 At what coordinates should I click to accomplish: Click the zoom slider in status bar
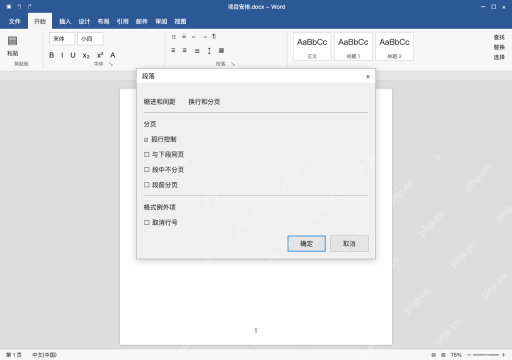tap(486, 355)
